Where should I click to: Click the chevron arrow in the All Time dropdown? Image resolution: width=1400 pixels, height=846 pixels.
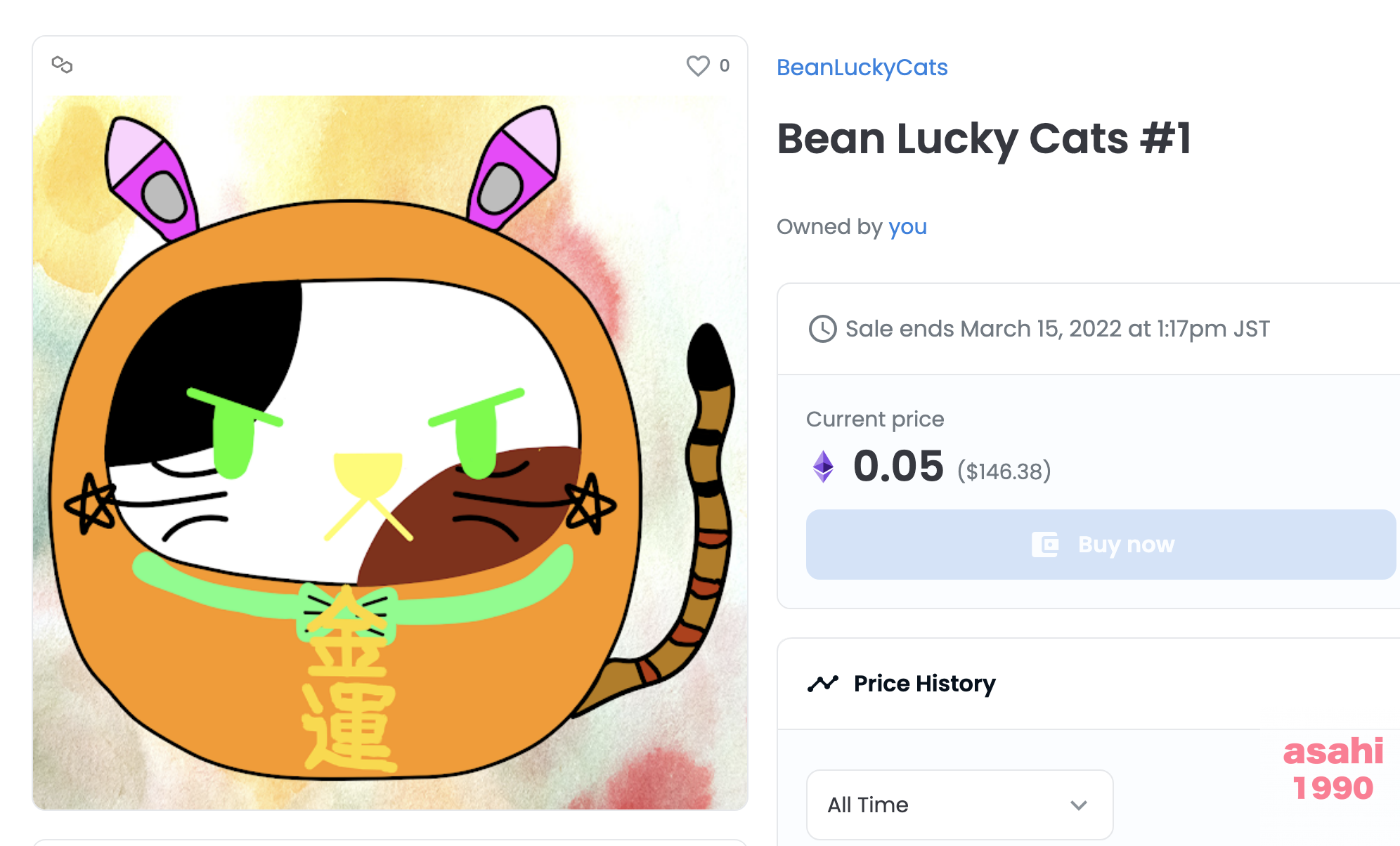tap(1078, 805)
